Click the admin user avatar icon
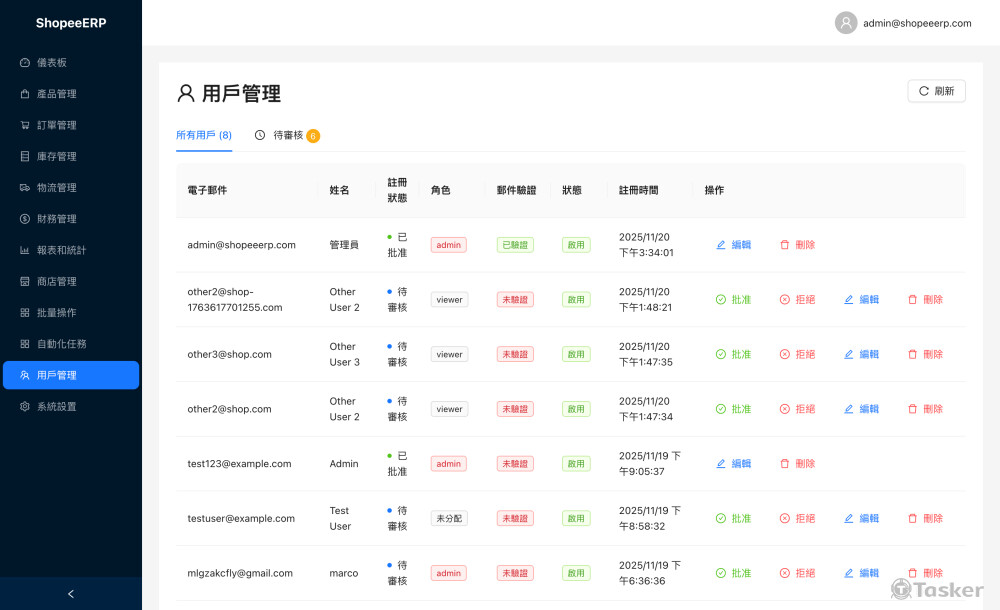The height and width of the screenshot is (610, 1000). coord(846,23)
